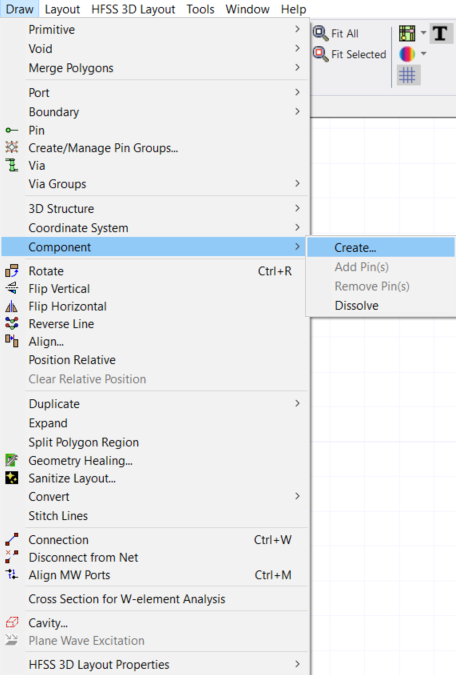This screenshot has width=456, height=675.
Task: Expand the Port submenu arrow
Action: [297, 92]
